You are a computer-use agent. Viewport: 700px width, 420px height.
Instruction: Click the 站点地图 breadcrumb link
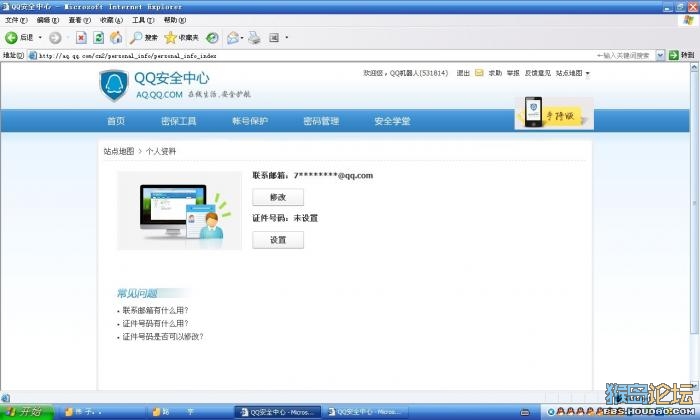[119, 151]
